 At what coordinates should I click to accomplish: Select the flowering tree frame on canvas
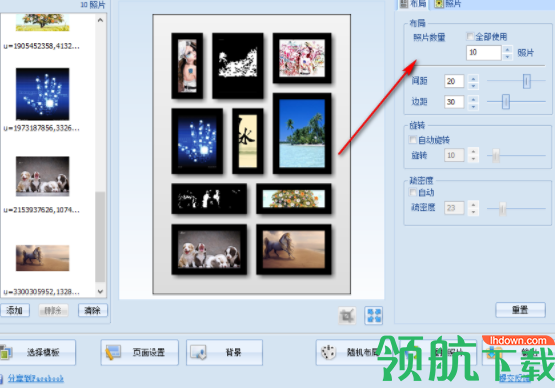tap(294, 199)
